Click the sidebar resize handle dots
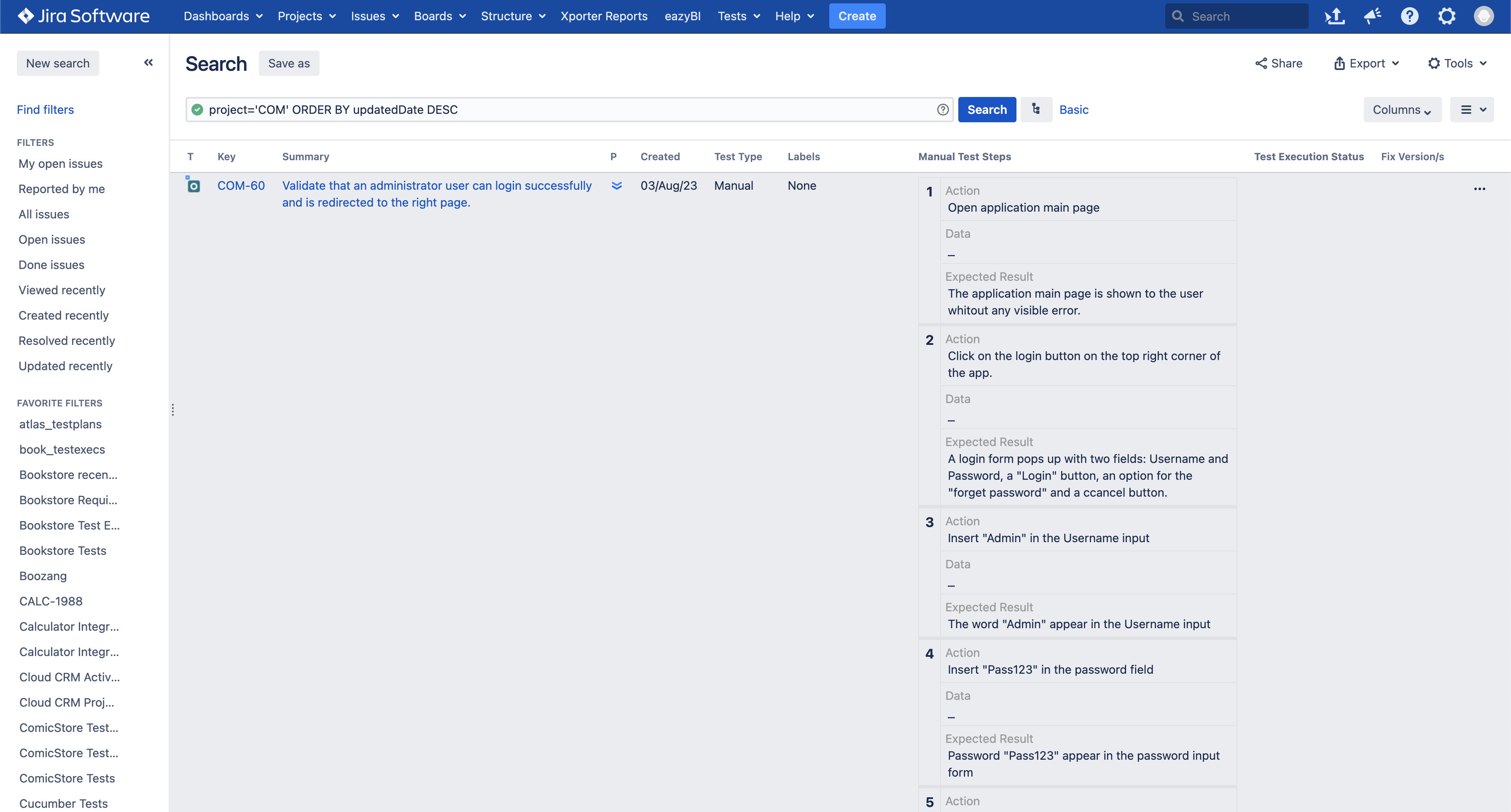1511x812 pixels. 172,409
